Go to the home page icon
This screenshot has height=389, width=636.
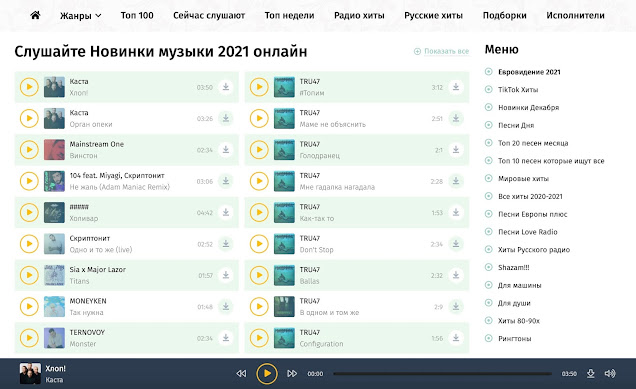click(35, 15)
